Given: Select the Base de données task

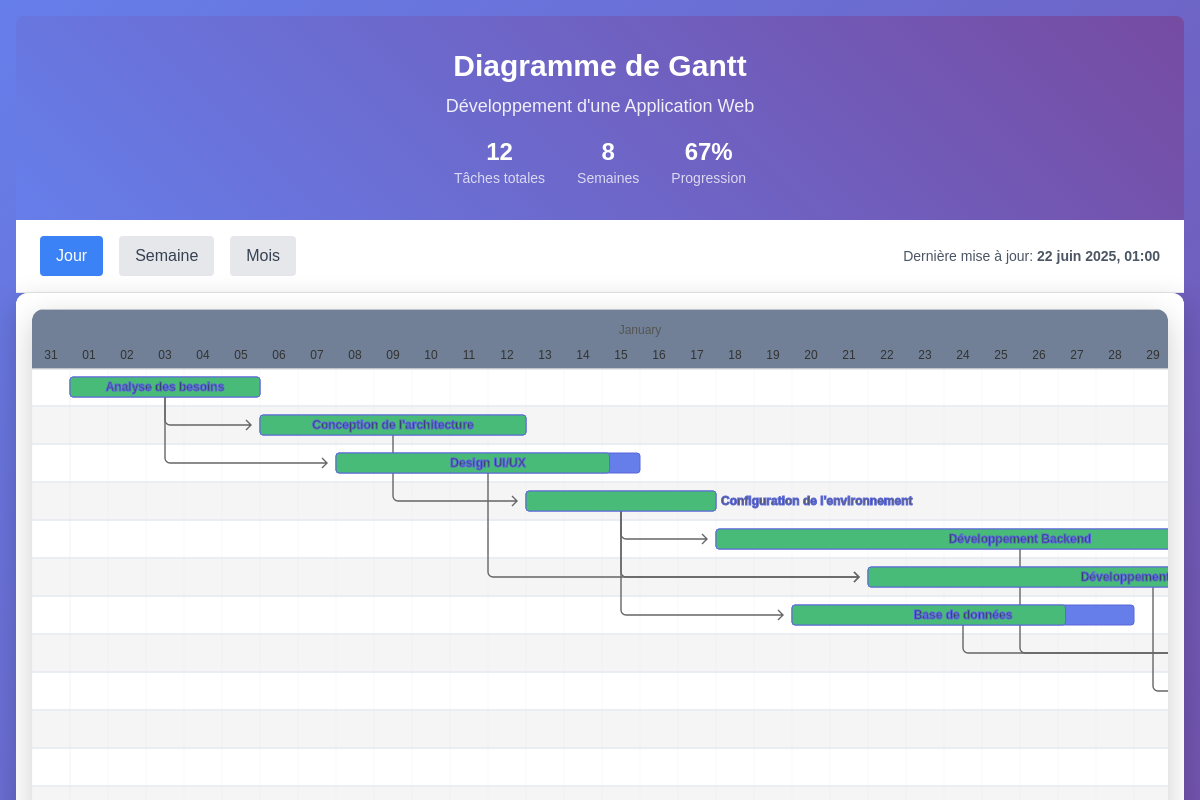Looking at the screenshot, I should 928,614.
